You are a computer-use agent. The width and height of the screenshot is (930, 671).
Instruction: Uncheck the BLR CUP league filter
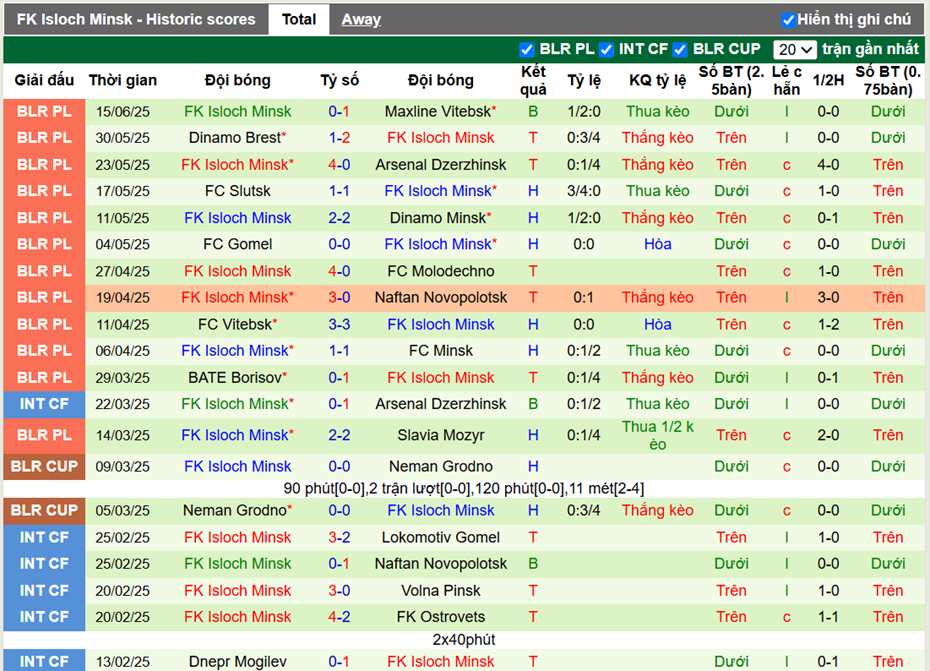[x=680, y=50]
